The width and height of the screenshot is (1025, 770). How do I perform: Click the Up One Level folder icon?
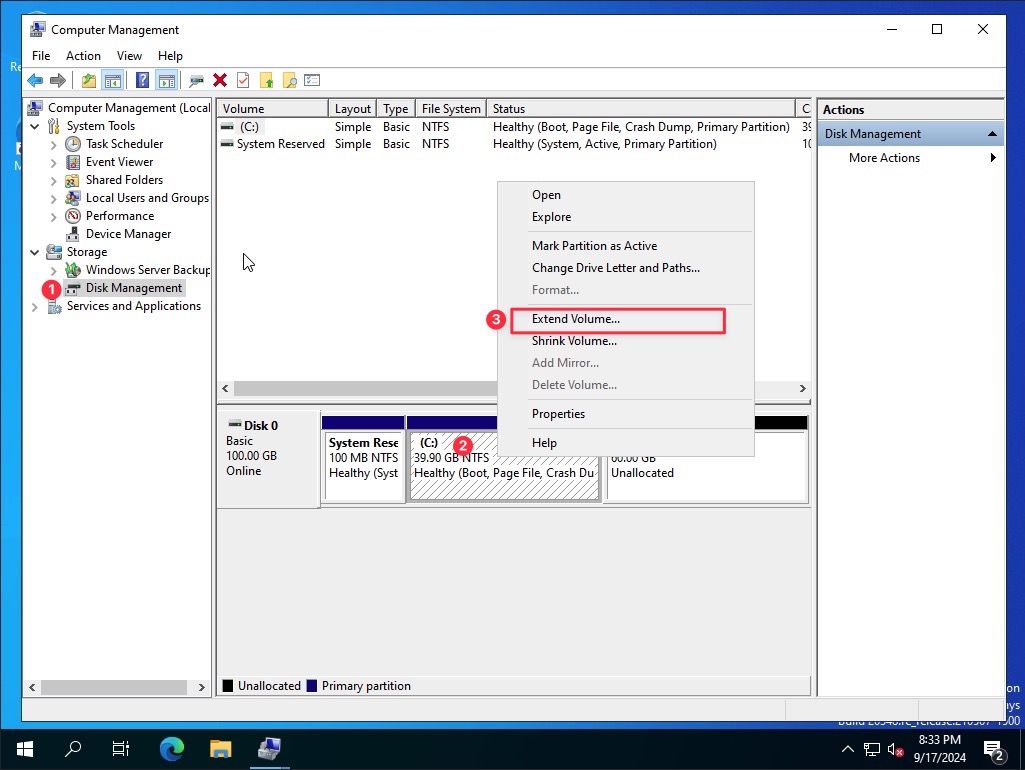(88, 80)
